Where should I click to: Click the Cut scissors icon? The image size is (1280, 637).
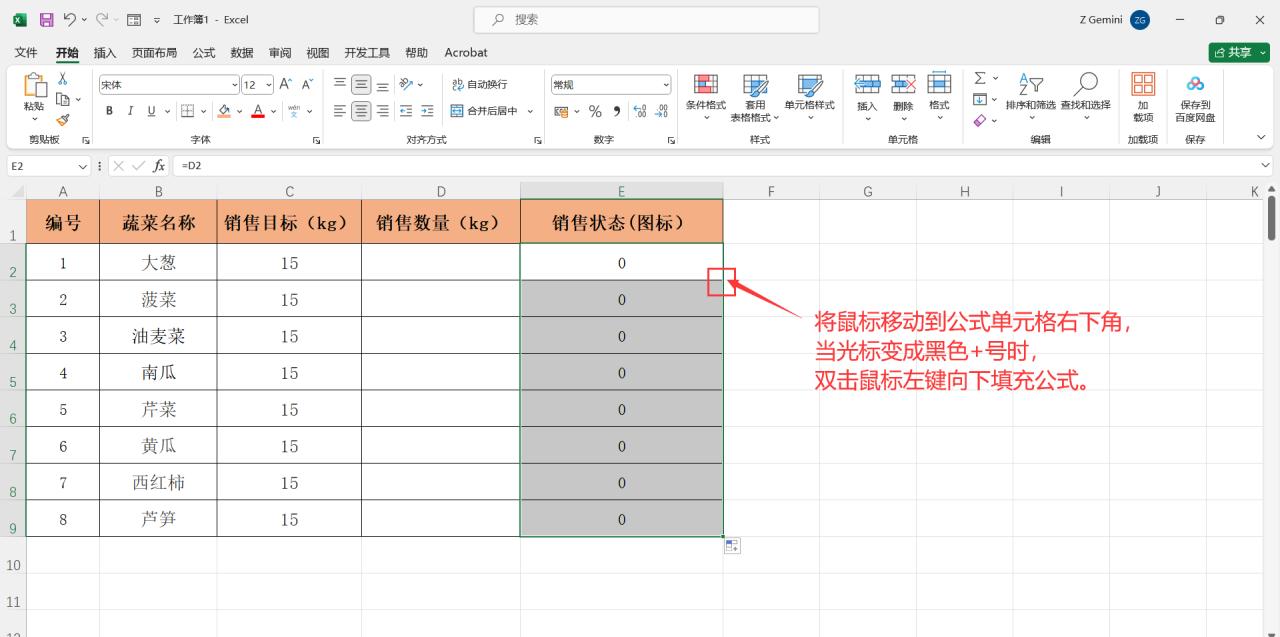click(x=63, y=79)
